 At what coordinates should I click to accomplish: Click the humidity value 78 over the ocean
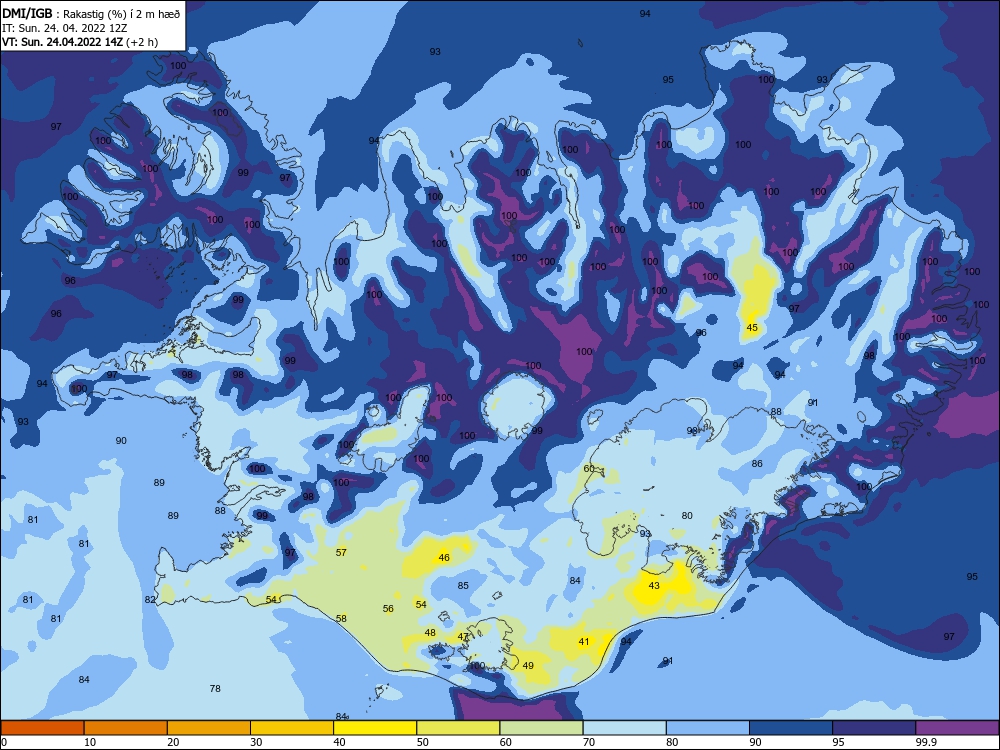point(215,689)
